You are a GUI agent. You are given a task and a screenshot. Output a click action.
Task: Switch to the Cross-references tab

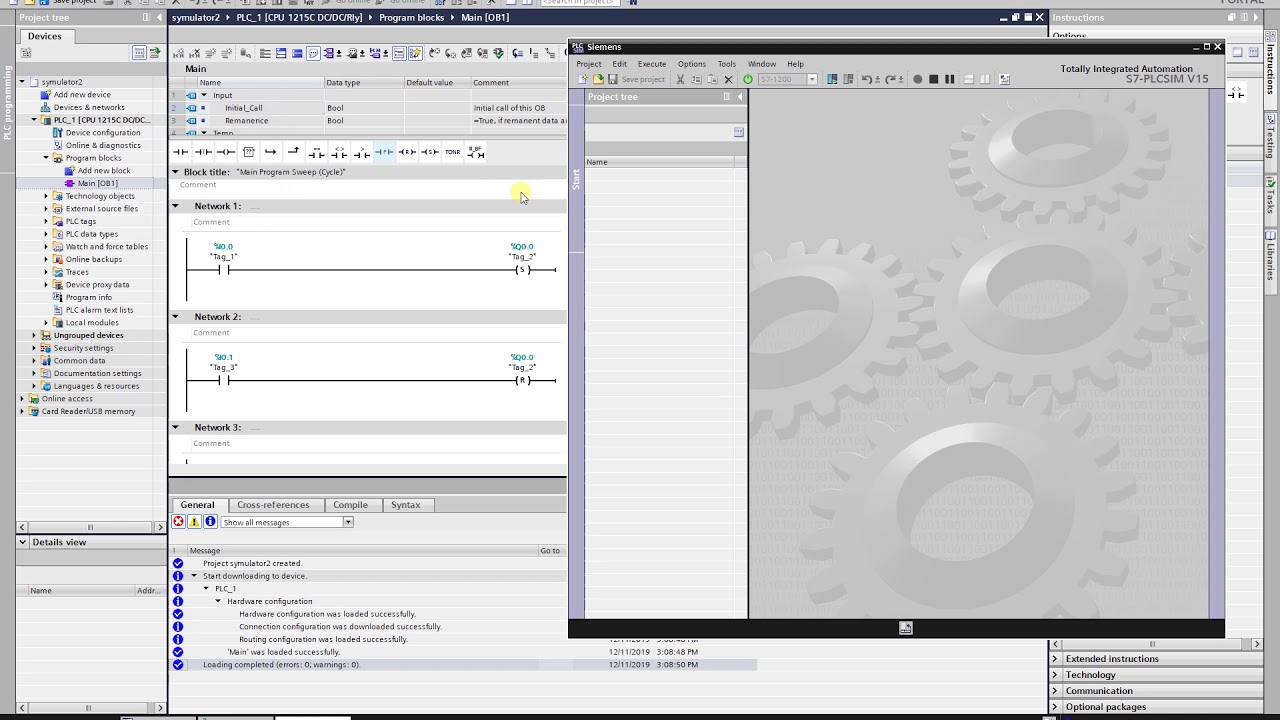point(273,505)
